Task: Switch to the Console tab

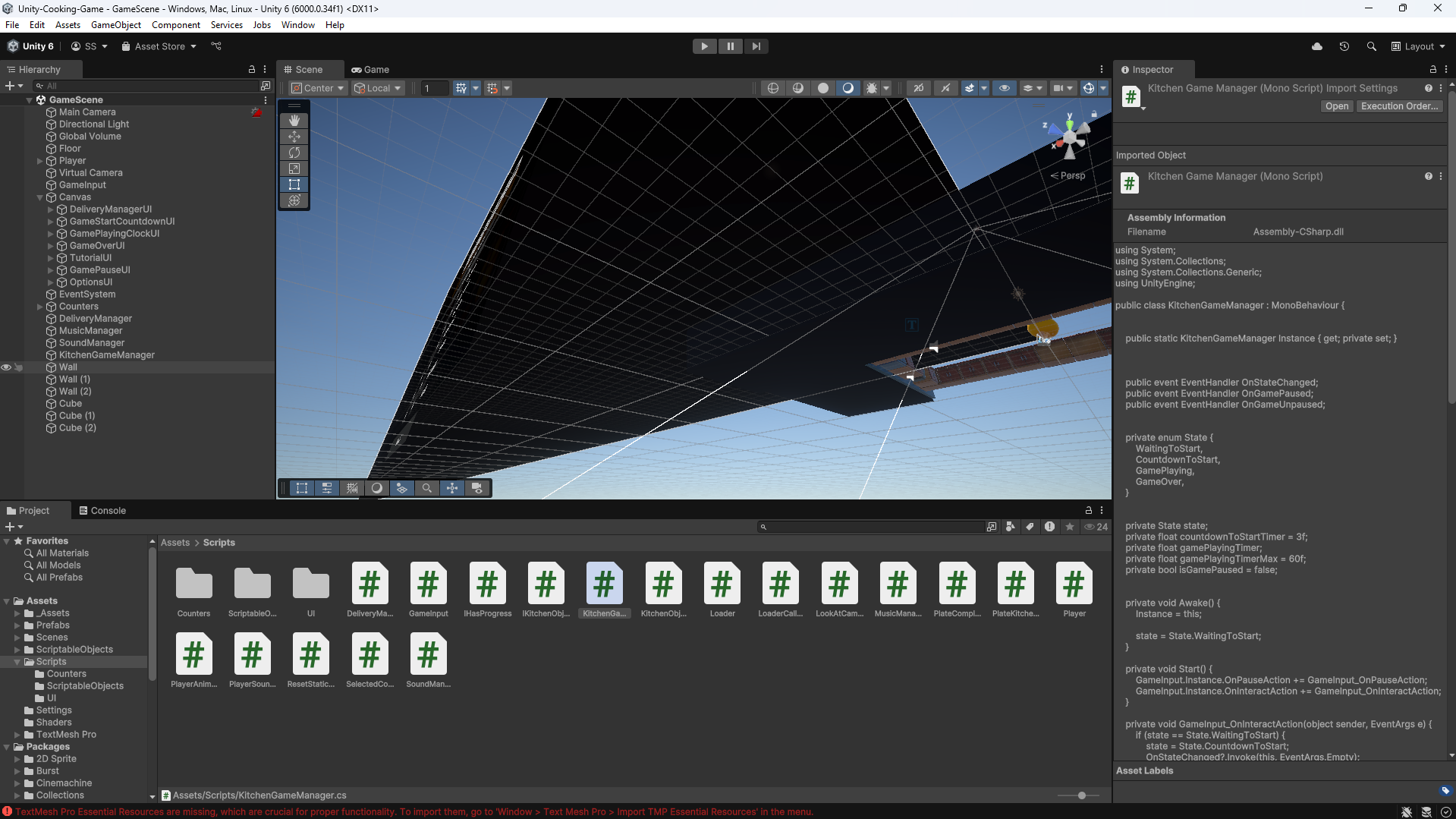Action: (x=102, y=511)
